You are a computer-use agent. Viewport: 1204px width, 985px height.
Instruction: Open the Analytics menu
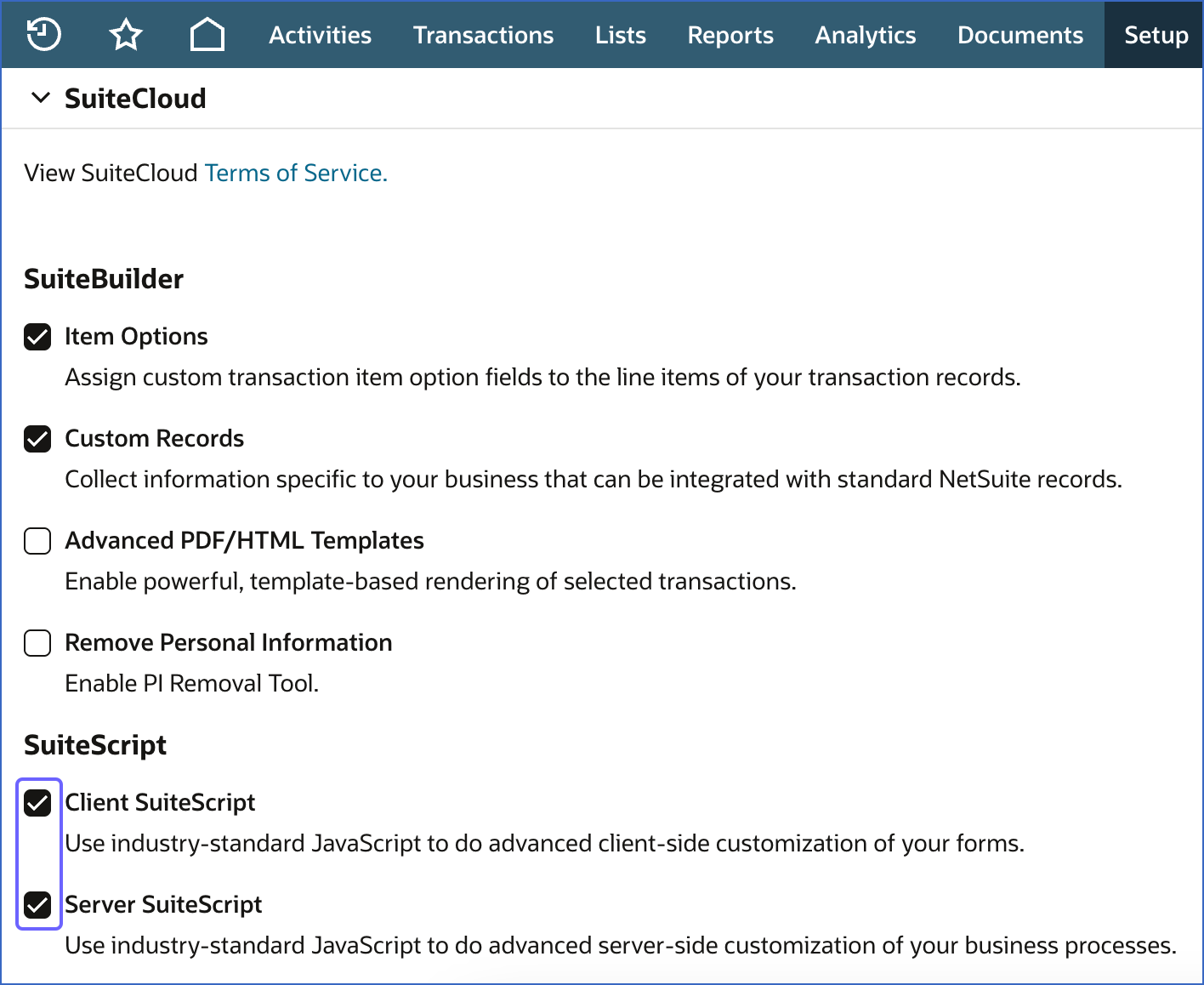(x=865, y=35)
